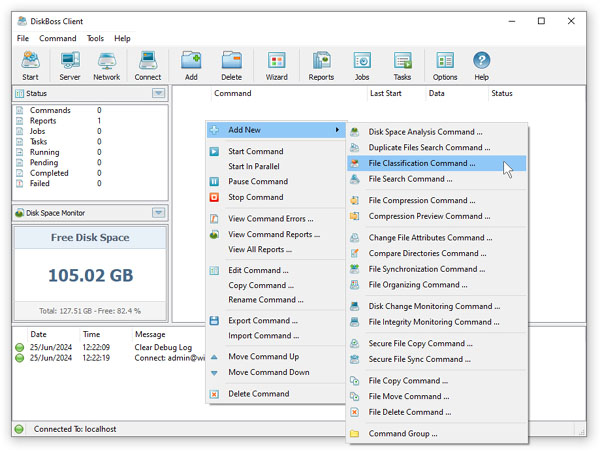Viewport: 600px width, 452px height.
Task: Select View All Reports entry
Action: tap(276, 249)
